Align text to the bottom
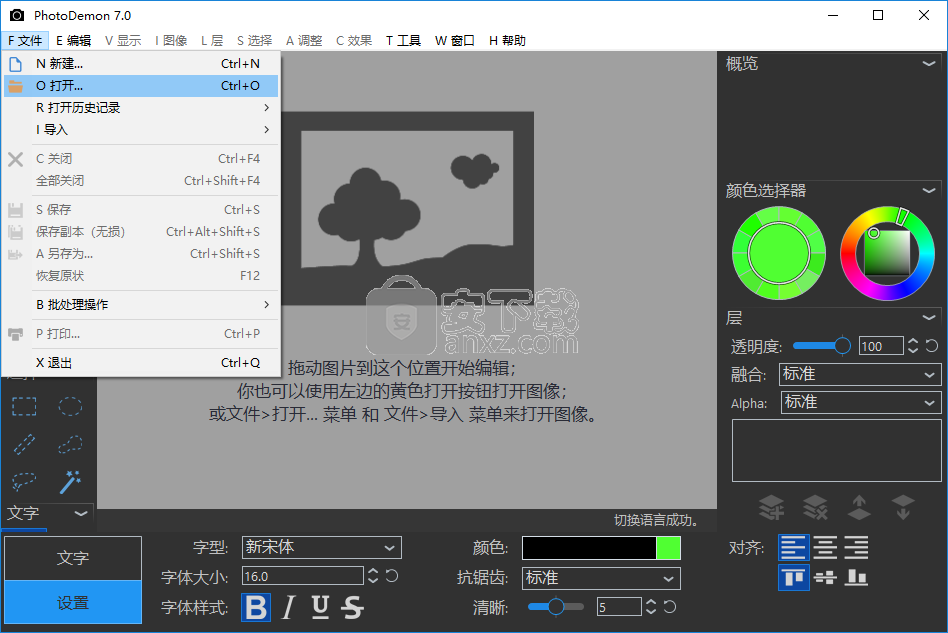The width and height of the screenshot is (948, 633). [856, 577]
